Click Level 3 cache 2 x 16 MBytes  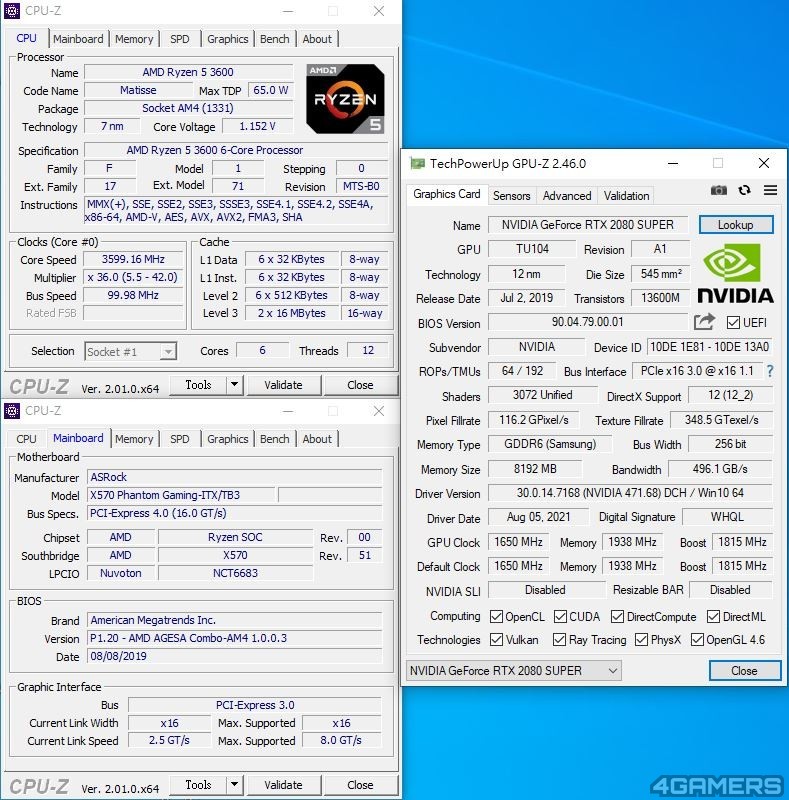click(x=291, y=313)
